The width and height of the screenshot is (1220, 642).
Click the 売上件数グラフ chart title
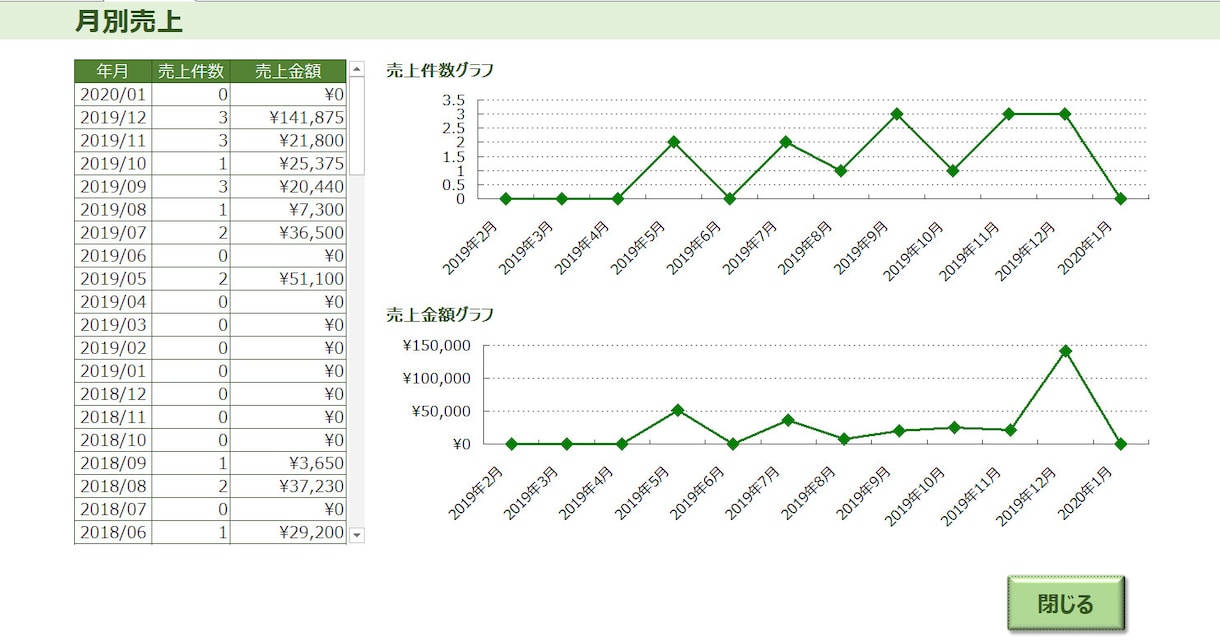tap(440, 70)
